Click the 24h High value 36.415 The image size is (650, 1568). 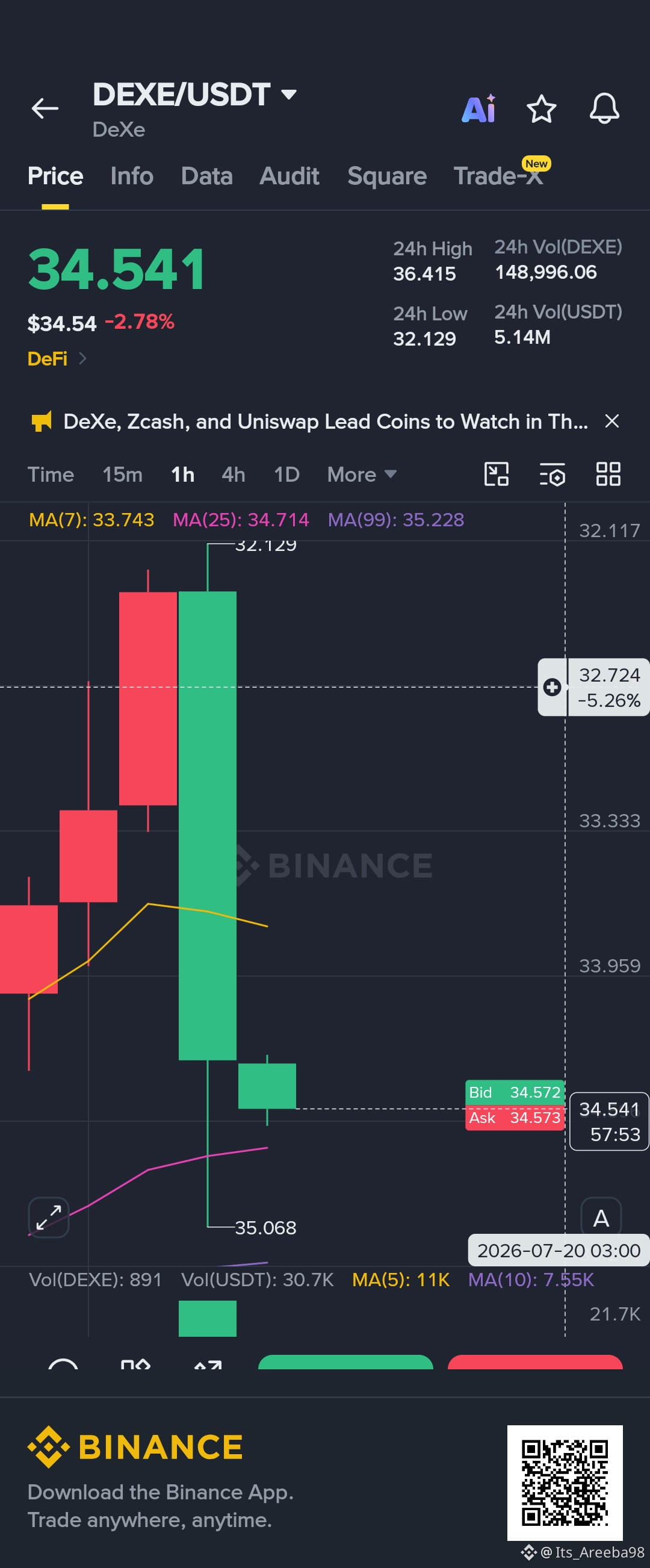pos(425,275)
